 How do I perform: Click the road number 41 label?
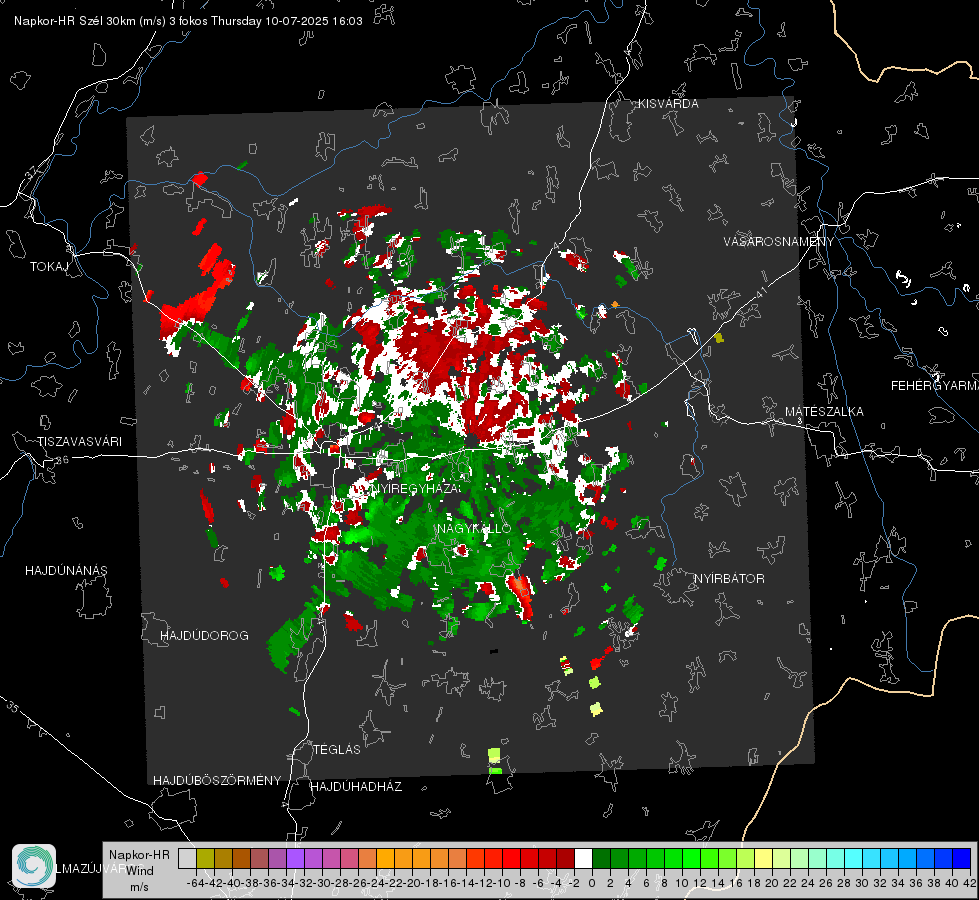click(761, 292)
